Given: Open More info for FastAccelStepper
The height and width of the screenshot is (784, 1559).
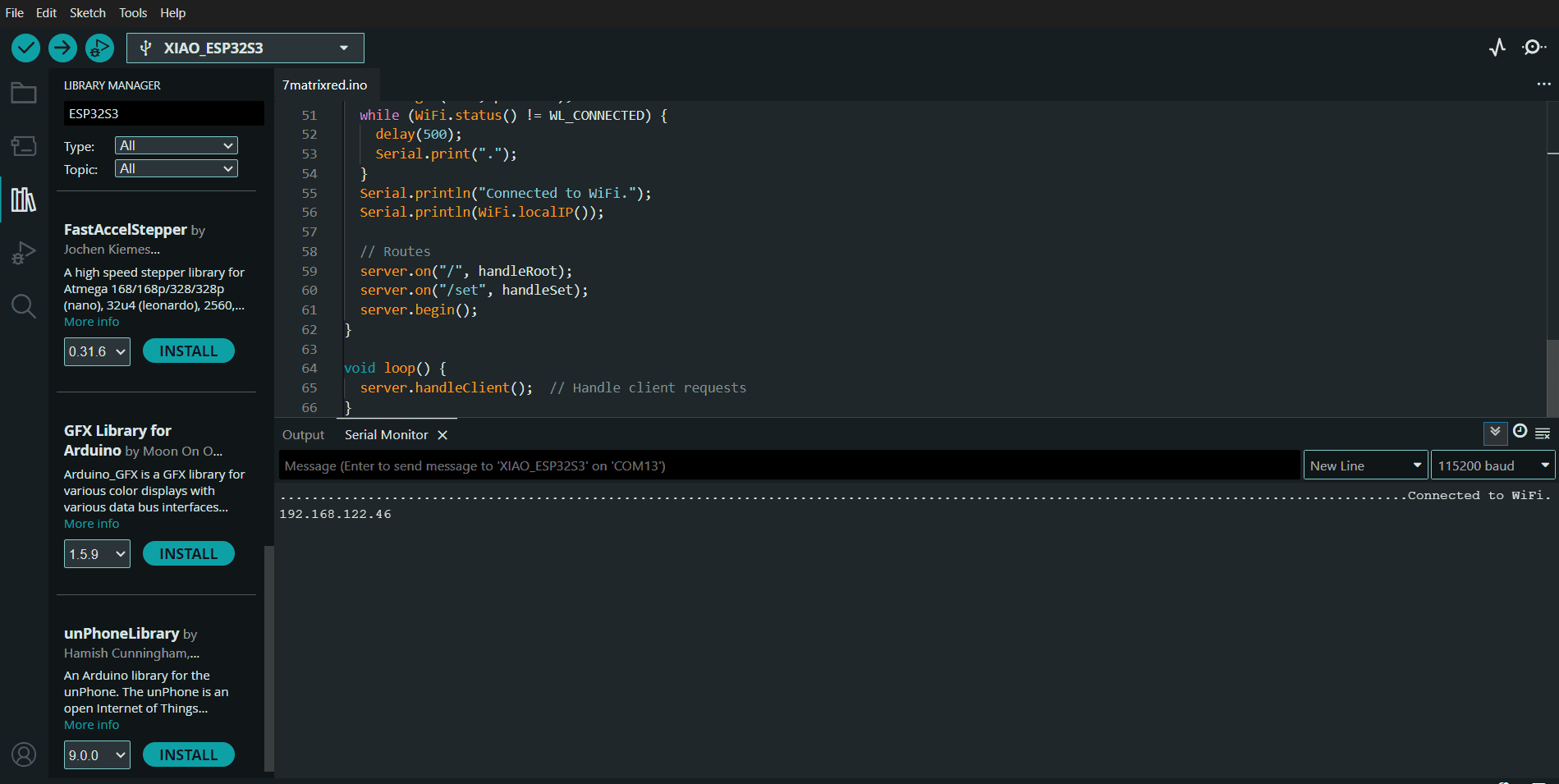Looking at the screenshot, I should (x=92, y=322).
